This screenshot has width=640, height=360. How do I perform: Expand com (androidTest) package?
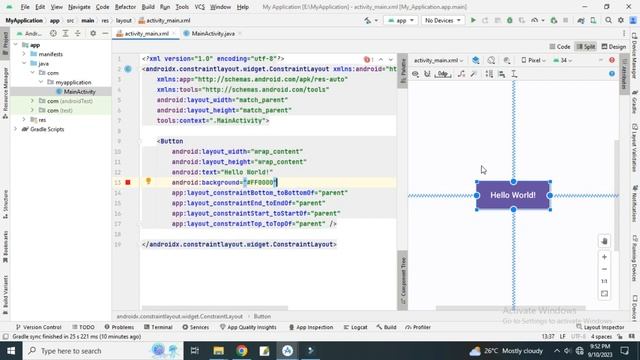tap(32, 101)
